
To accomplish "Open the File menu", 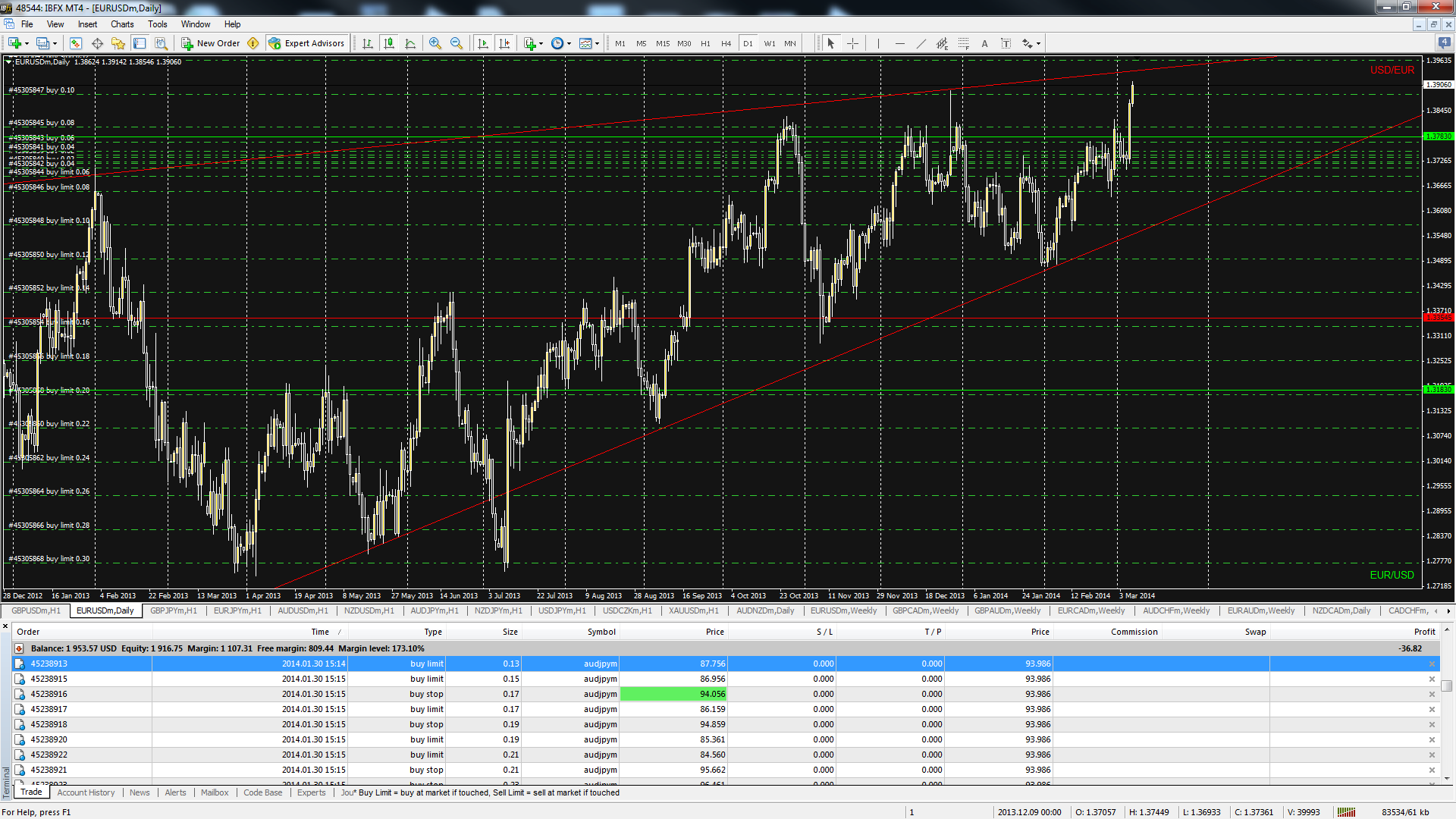I will click(x=27, y=24).
